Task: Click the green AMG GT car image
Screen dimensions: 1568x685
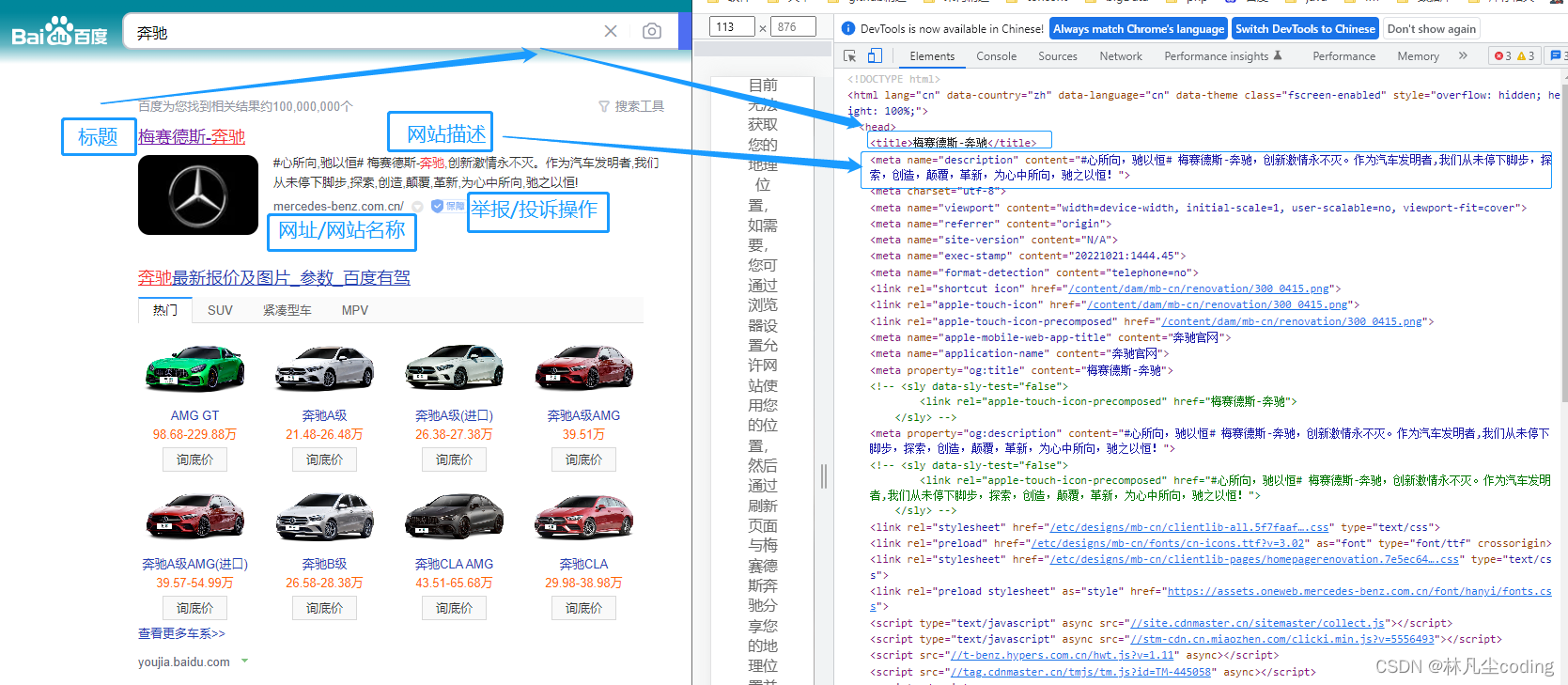Action: coord(194,367)
